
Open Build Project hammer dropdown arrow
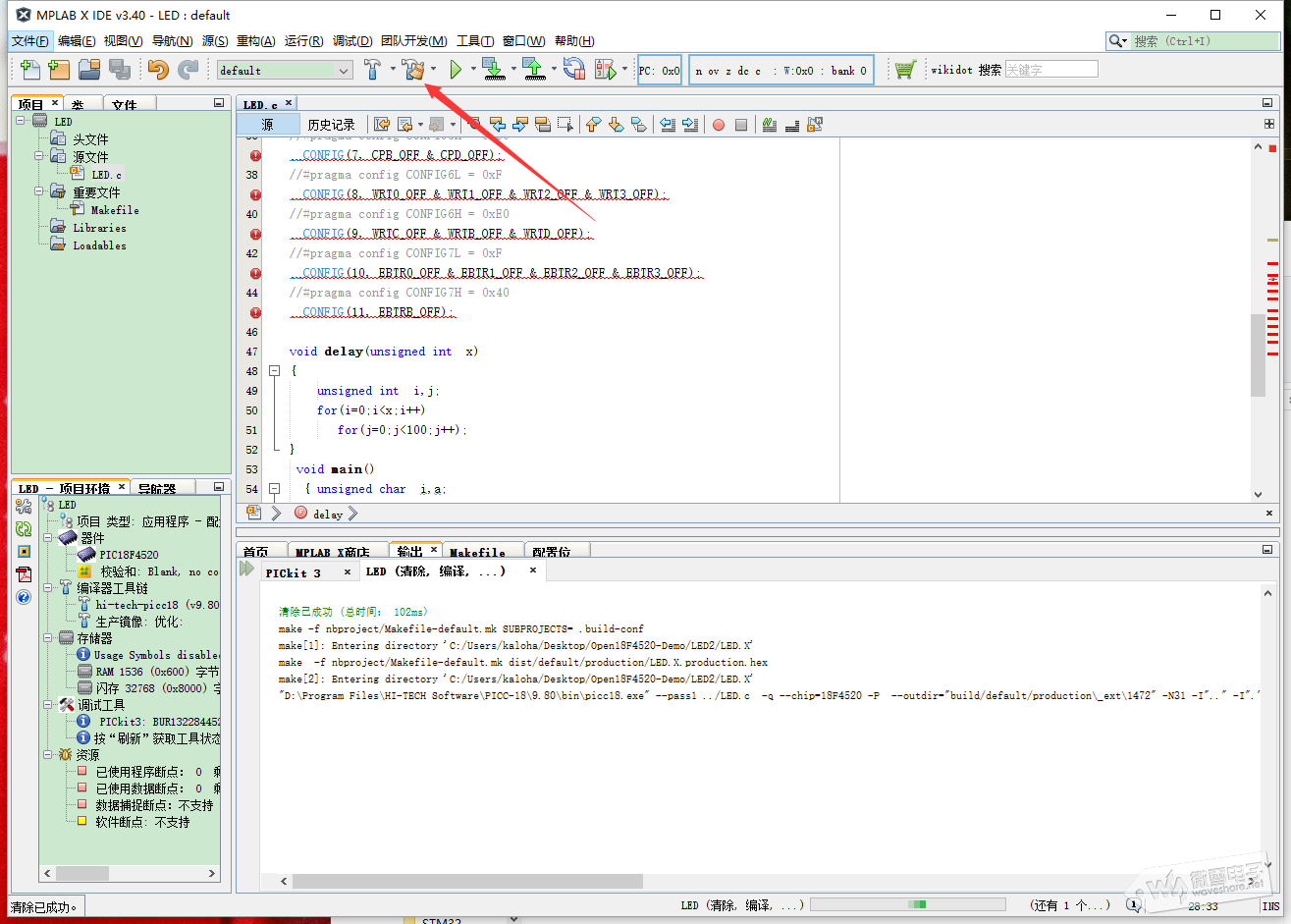tap(393, 69)
